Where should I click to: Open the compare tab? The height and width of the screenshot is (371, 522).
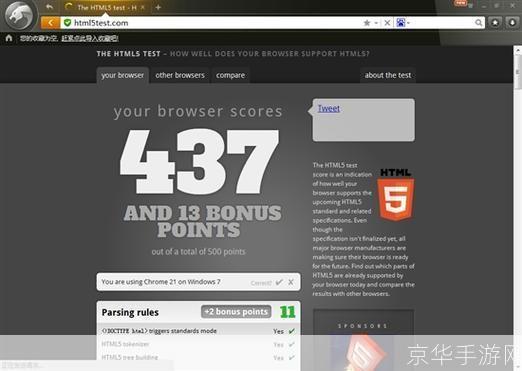(x=230, y=75)
